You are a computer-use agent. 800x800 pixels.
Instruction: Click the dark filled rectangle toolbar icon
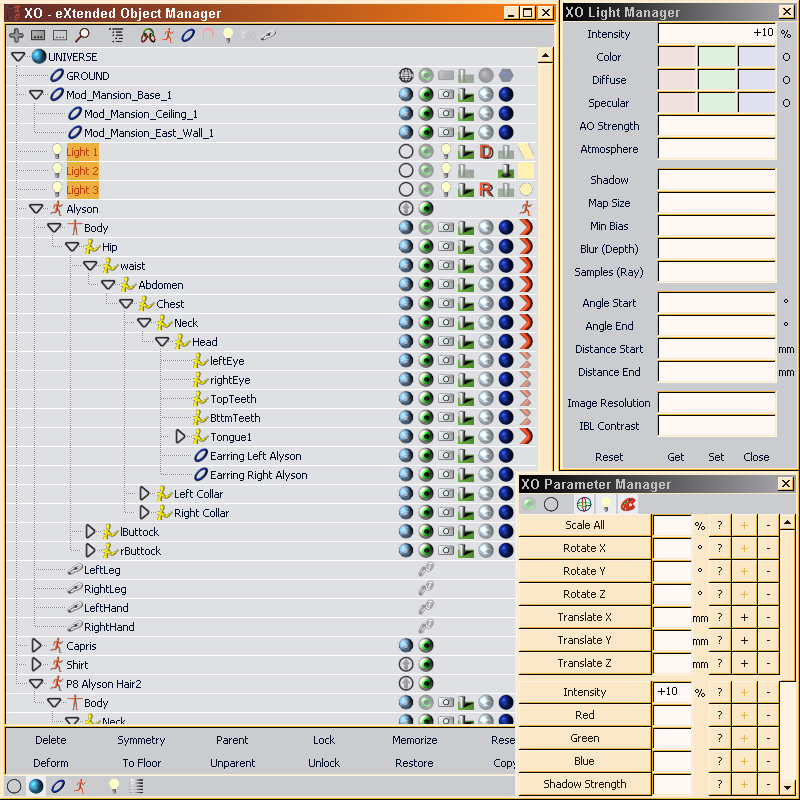tap(38, 35)
